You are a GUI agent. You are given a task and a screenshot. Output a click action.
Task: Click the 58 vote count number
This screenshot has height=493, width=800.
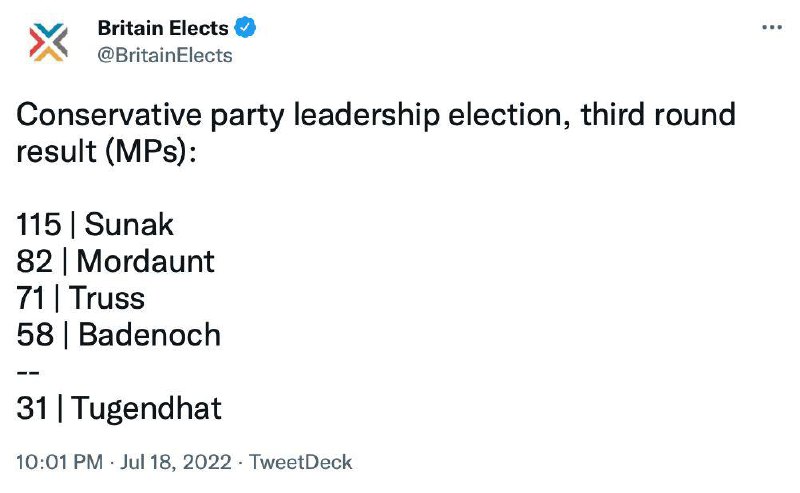34,335
